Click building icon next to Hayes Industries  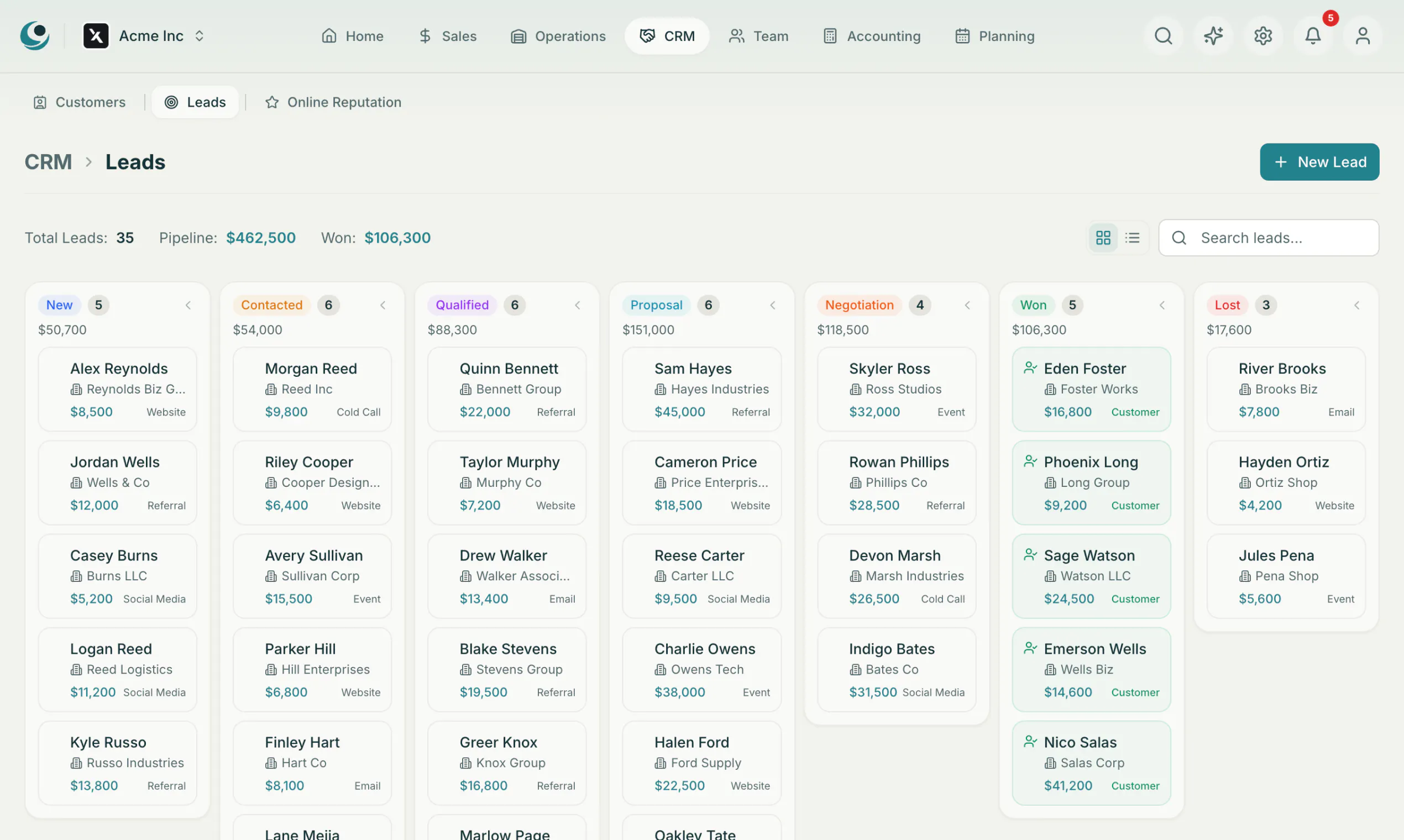click(661, 390)
